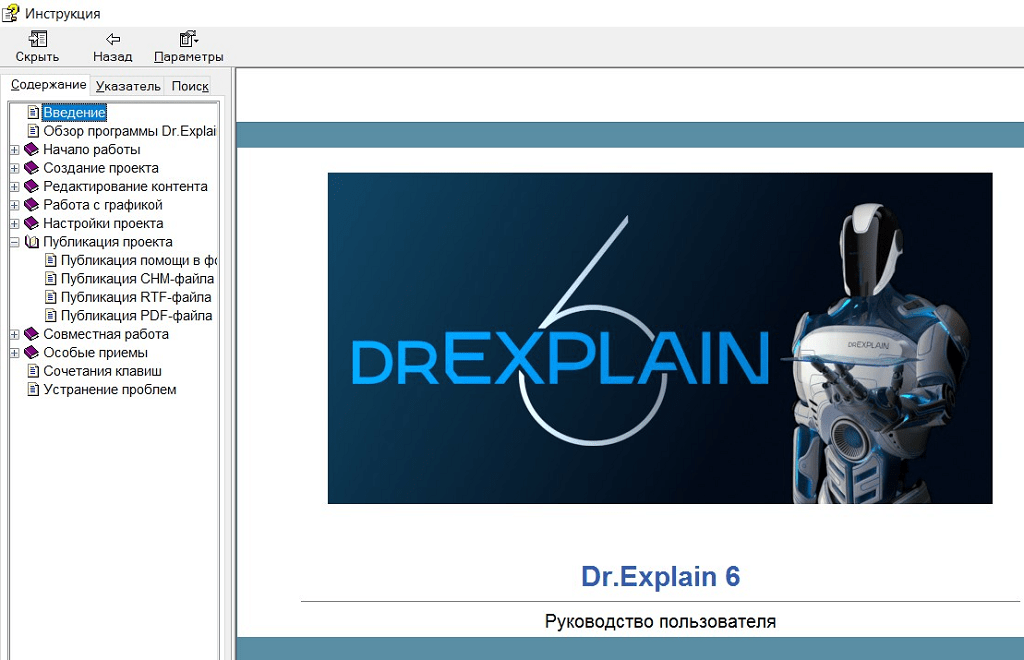1024x660 pixels.
Task: Open the Параметры toolbar icon
Action: pos(189,39)
